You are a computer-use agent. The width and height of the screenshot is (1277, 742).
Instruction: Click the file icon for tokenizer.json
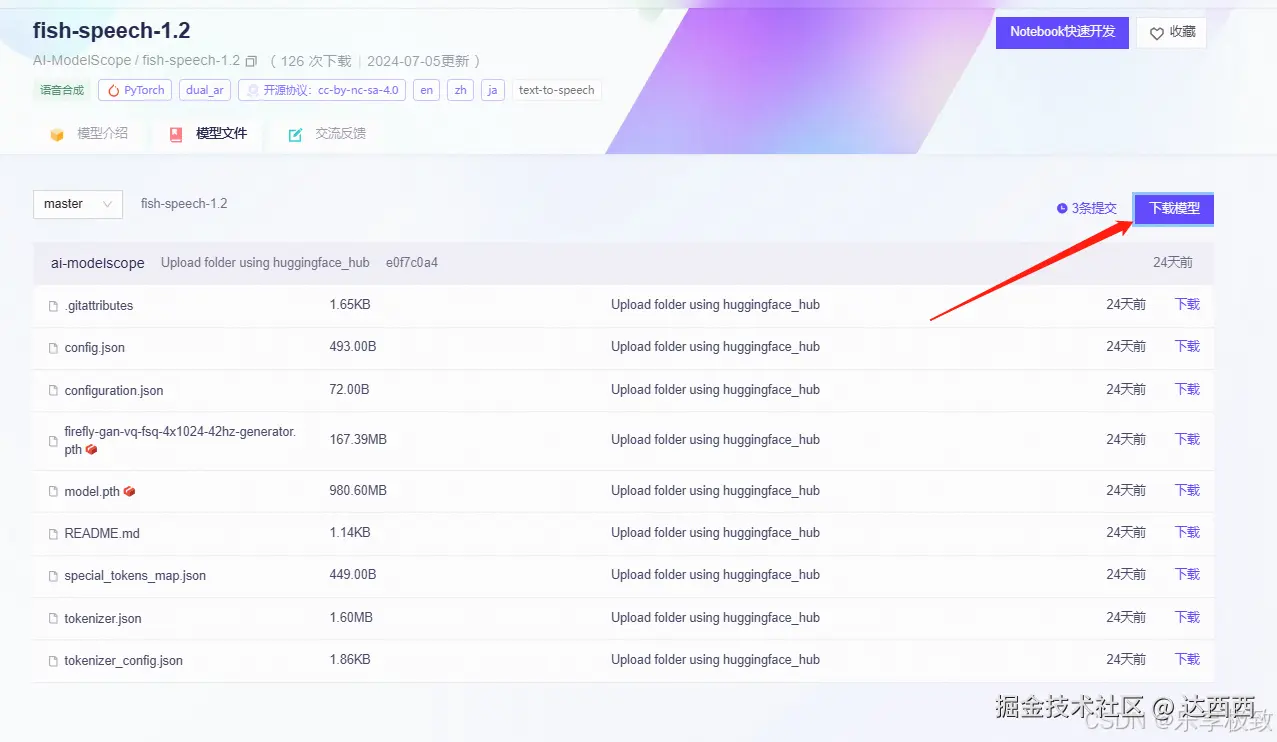coord(54,619)
